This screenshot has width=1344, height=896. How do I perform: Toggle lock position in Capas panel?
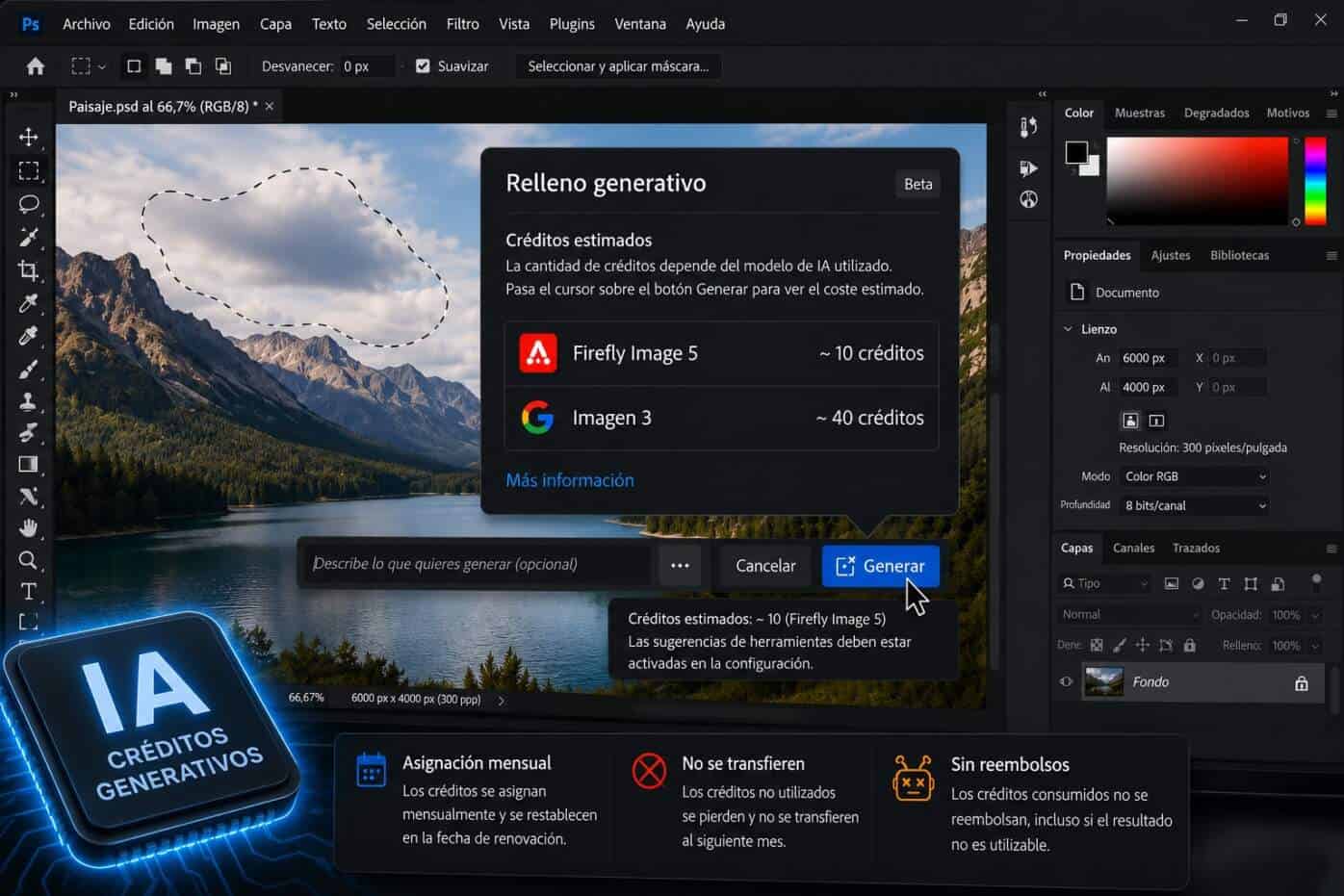(1143, 645)
